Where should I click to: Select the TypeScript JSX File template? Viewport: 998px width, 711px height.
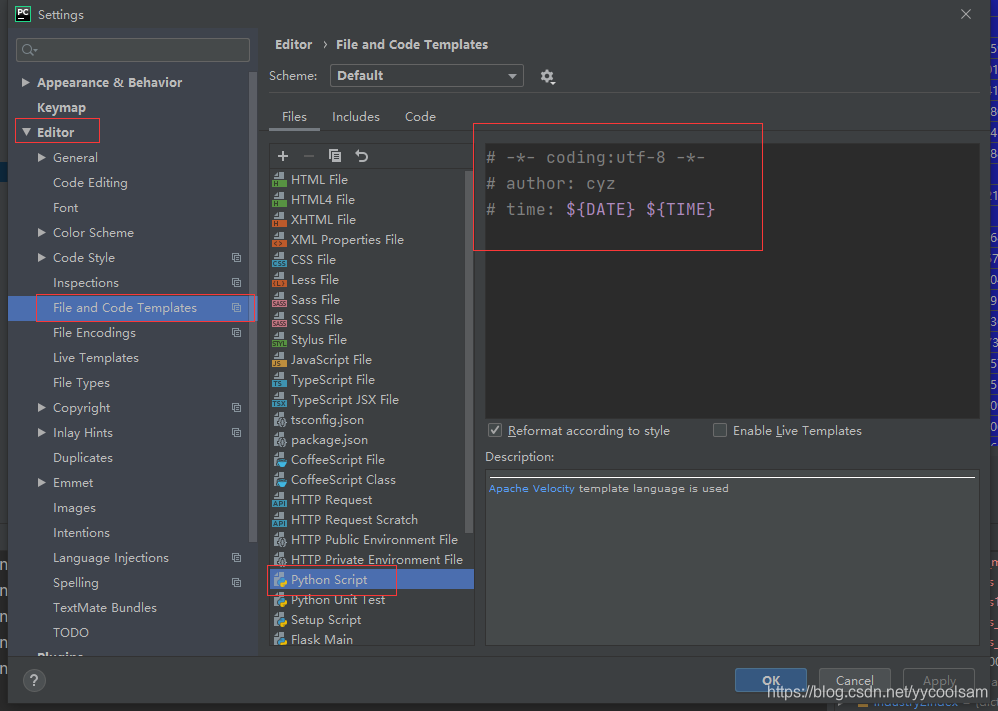pos(372,400)
